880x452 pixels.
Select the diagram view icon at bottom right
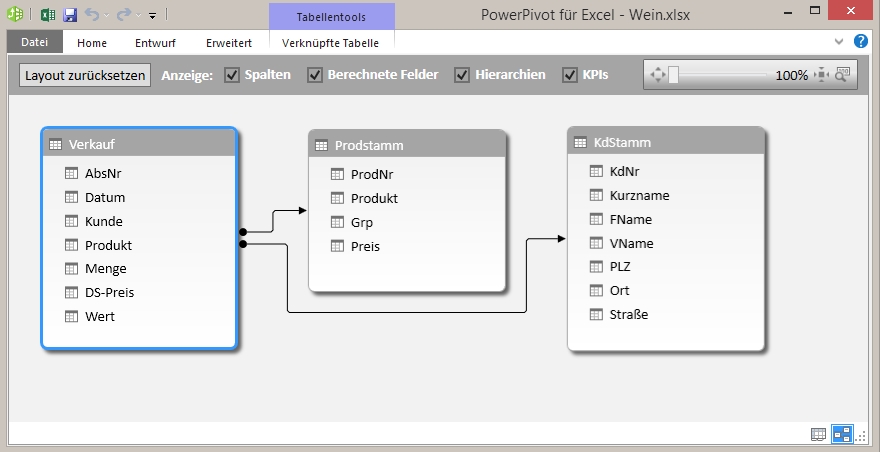pyautogui.click(x=842, y=434)
